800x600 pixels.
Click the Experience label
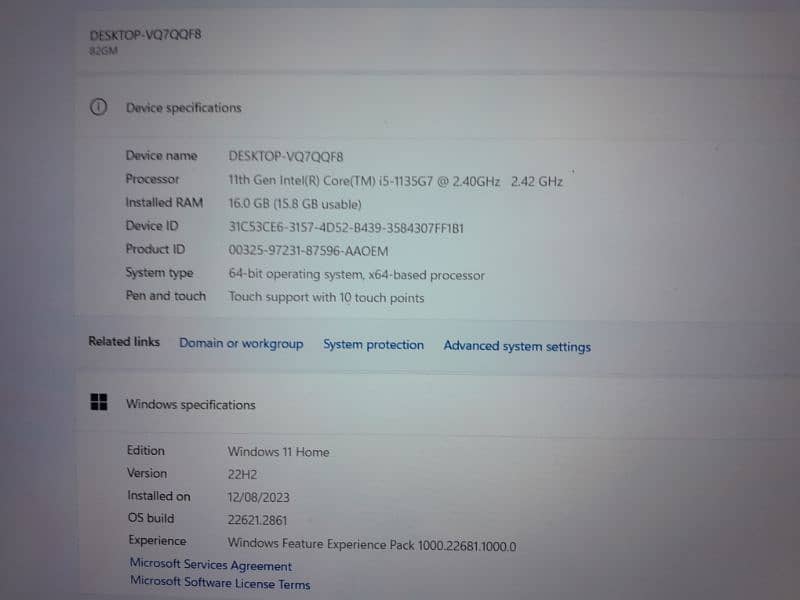pos(157,540)
